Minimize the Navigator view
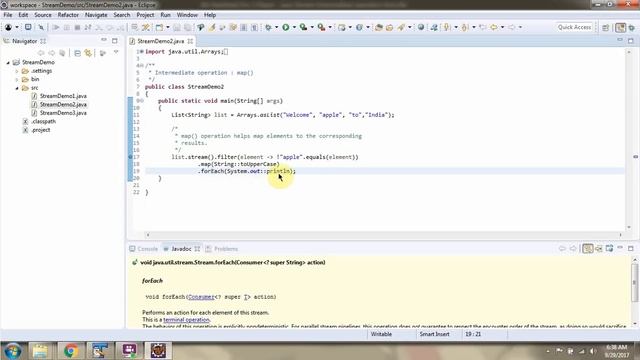640x360 pixels. point(104,40)
